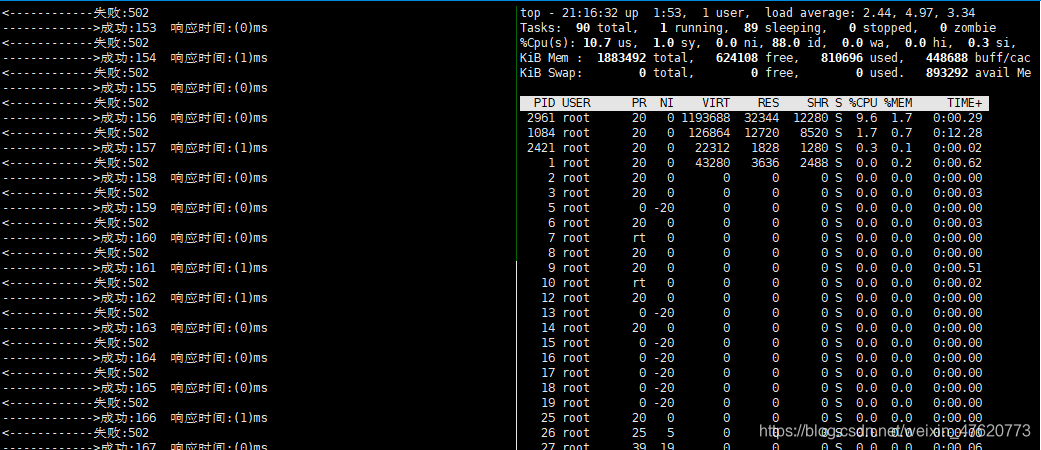
Task: Click the '成功:164' log line
Action: pos(135,358)
